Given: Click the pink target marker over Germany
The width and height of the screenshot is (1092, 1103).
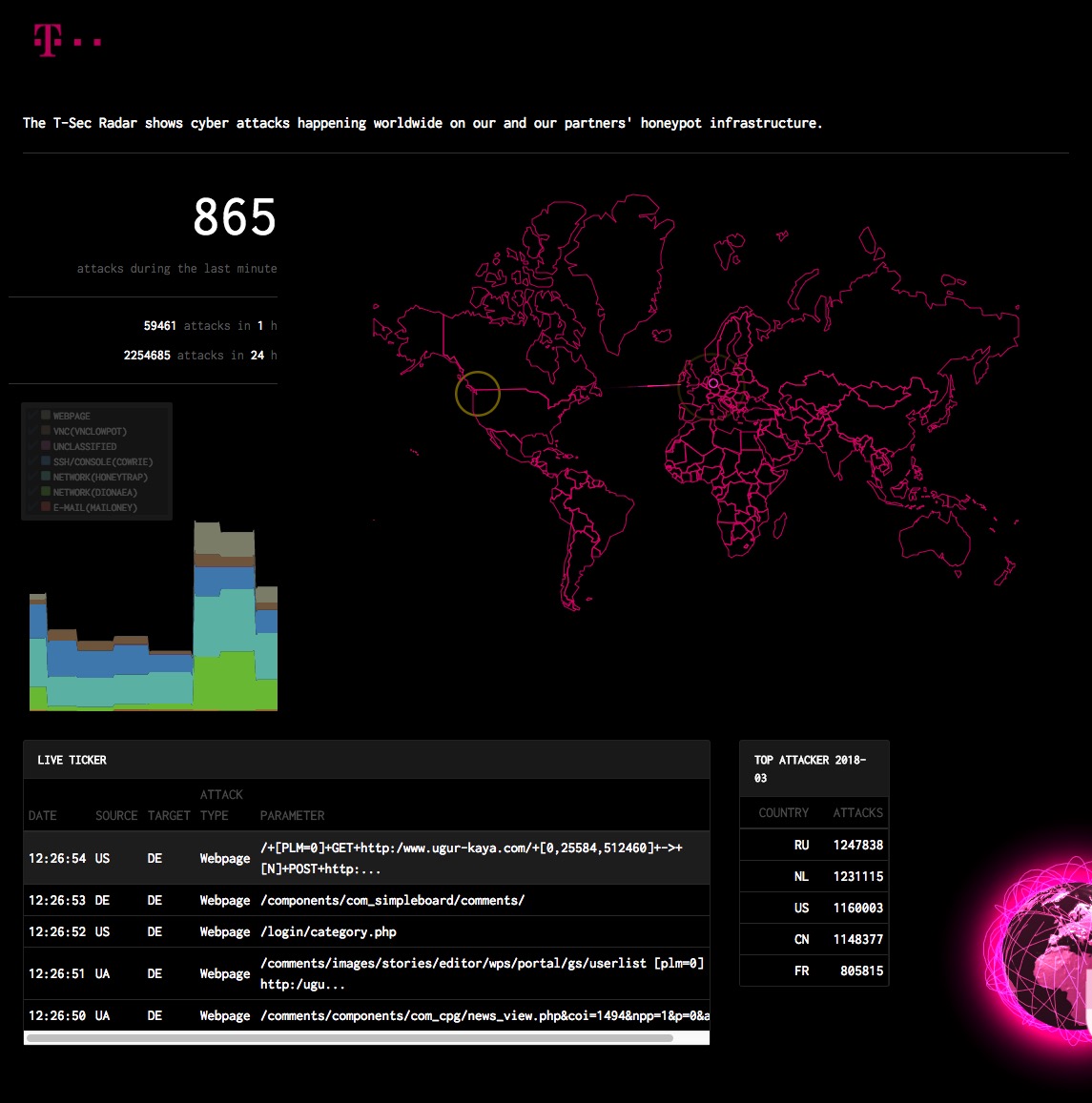Looking at the screenshot, I should [711, 384].
